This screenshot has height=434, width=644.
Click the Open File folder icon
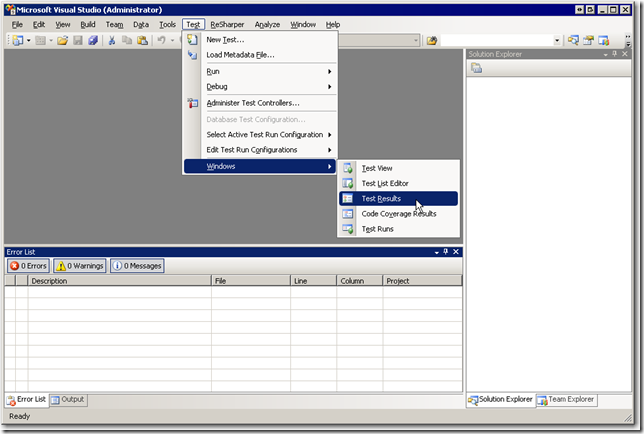tap(62, 40)
